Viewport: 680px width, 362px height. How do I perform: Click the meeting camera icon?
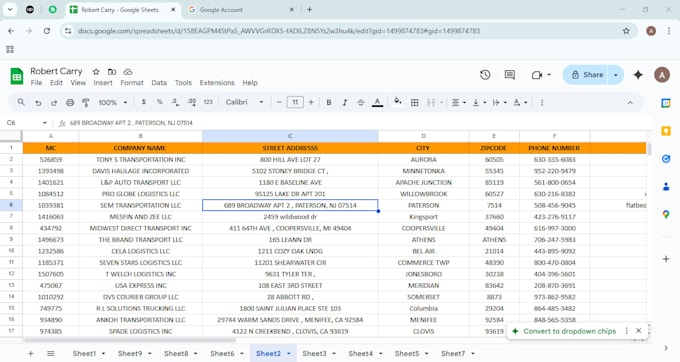click(x=537, y=75)
